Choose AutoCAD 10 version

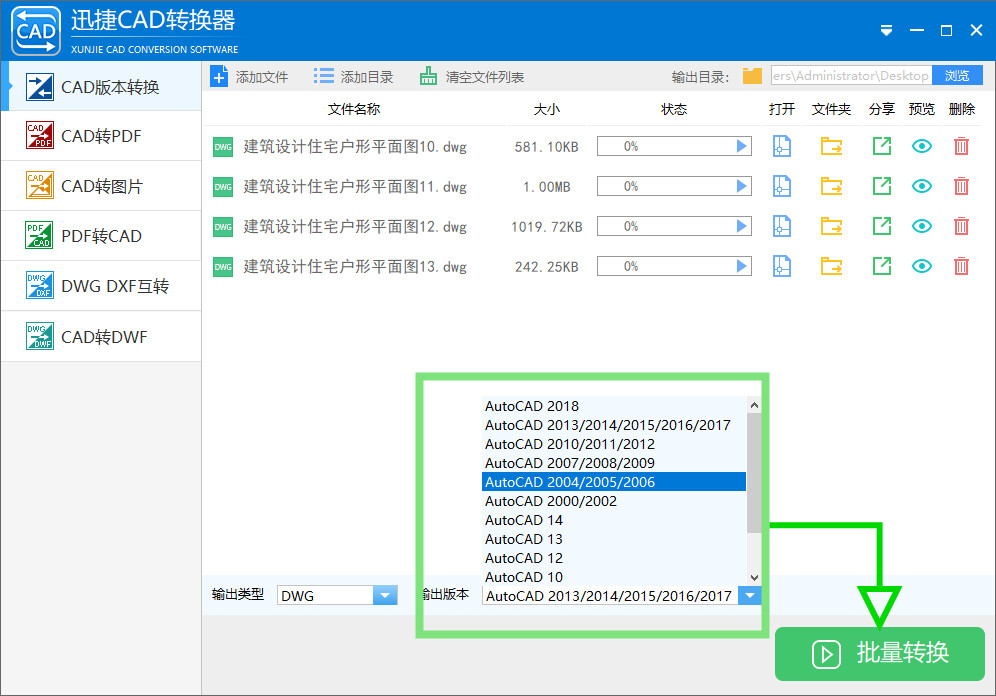click(614, 577)
